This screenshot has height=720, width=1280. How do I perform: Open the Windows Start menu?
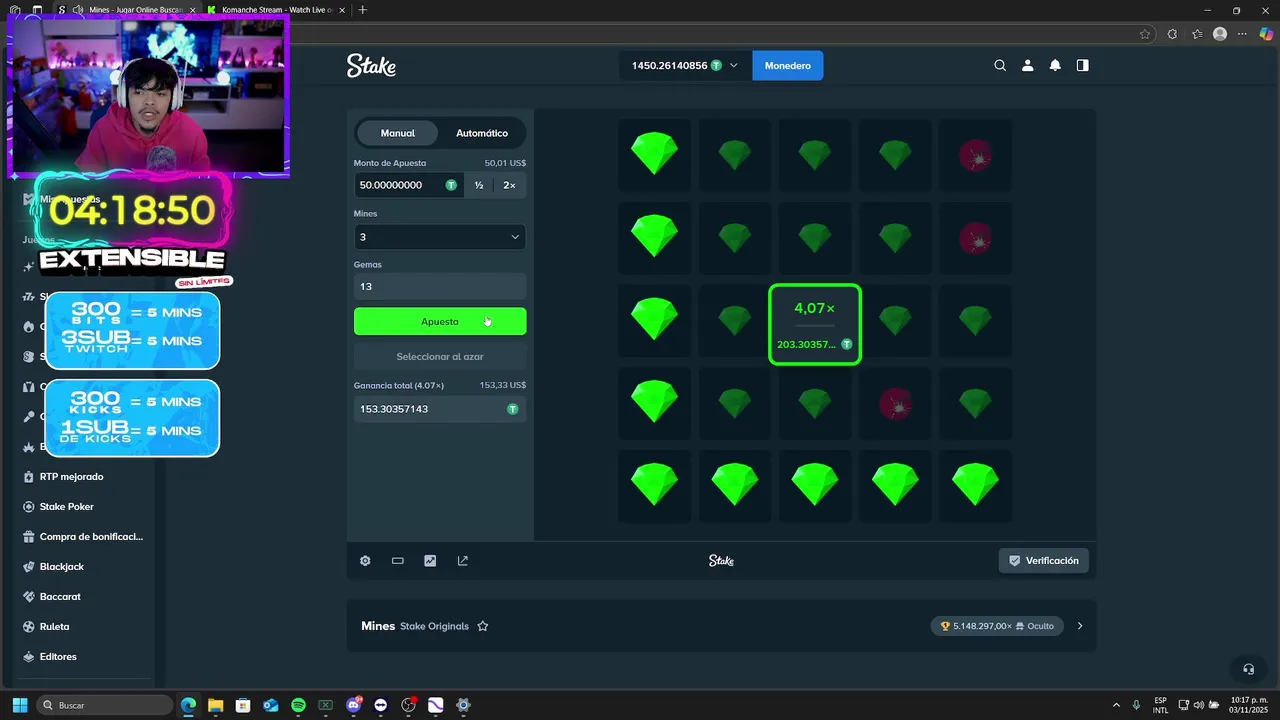(x=20, y=705)
